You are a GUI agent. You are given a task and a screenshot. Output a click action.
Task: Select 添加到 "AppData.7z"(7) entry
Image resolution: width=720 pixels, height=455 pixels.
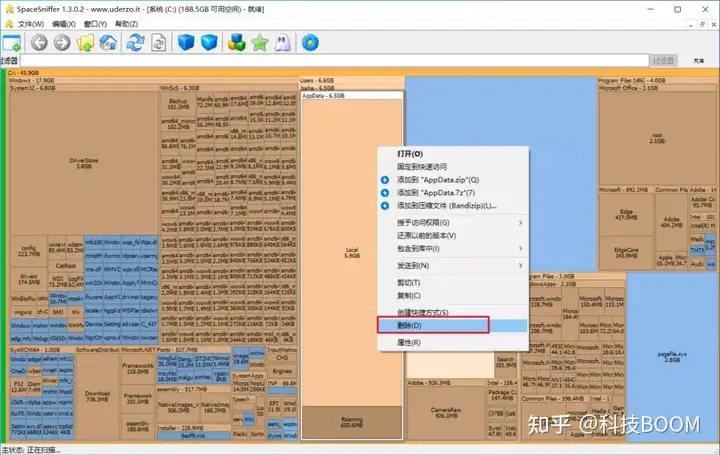tap(453, 193)
